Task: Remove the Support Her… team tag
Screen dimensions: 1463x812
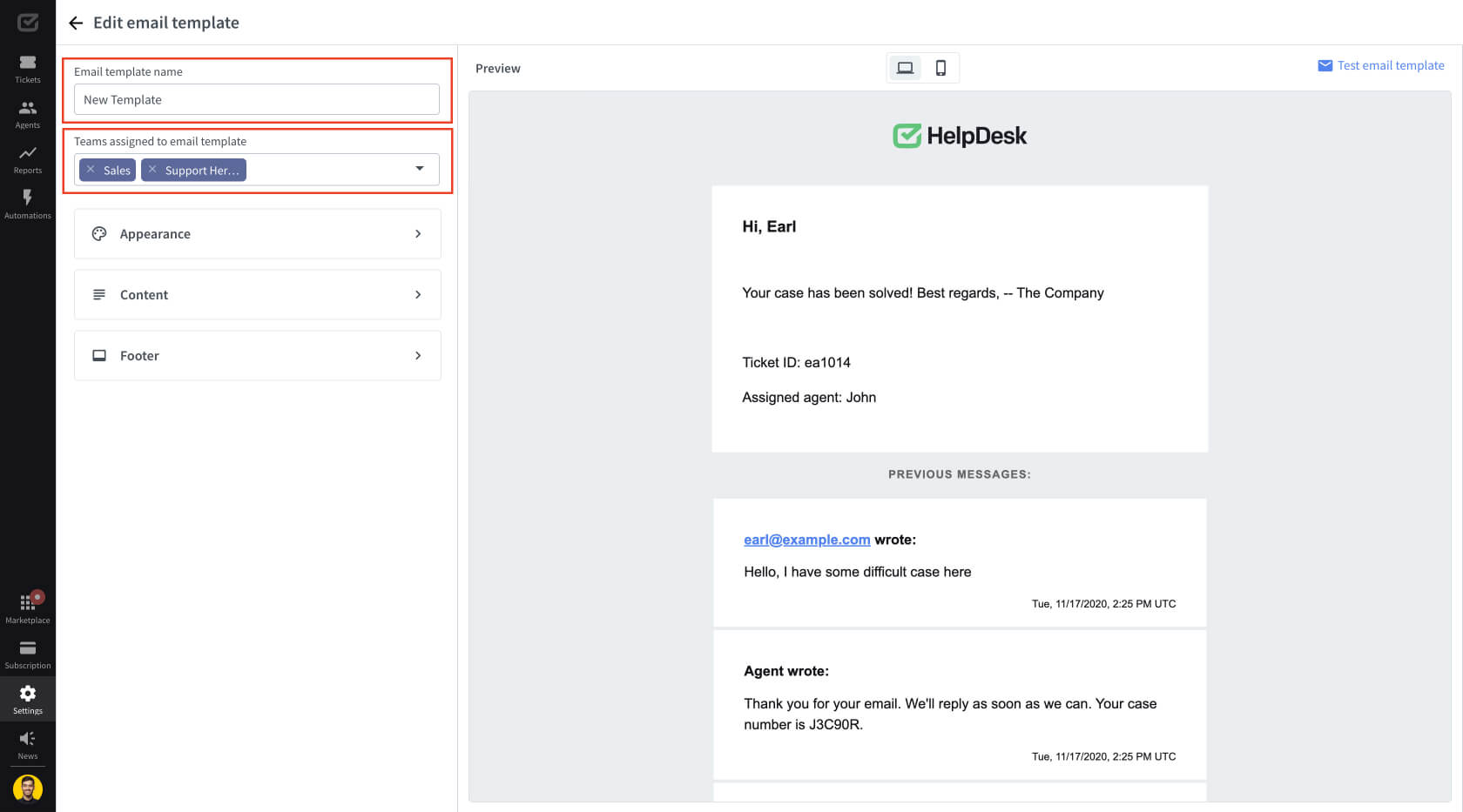Action: 152,170
